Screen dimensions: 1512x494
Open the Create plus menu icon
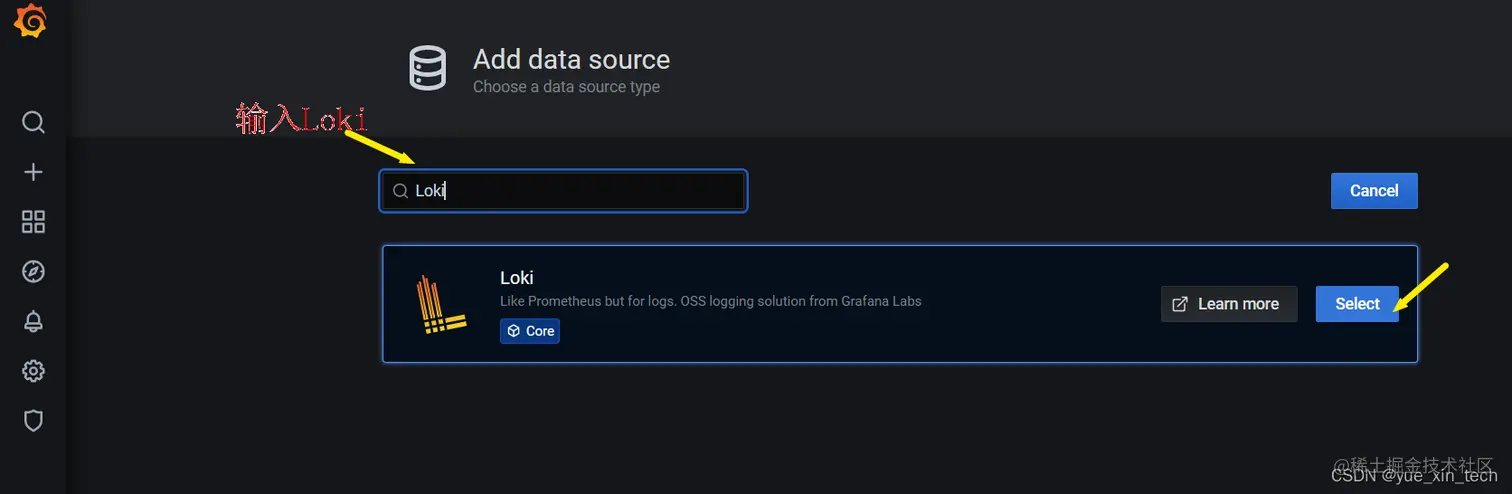click(x=33, y=172)
